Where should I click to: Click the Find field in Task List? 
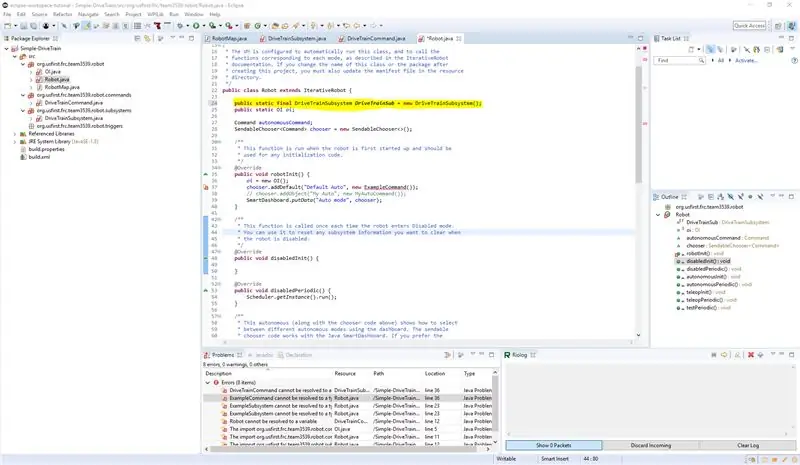tap(678, 60)
